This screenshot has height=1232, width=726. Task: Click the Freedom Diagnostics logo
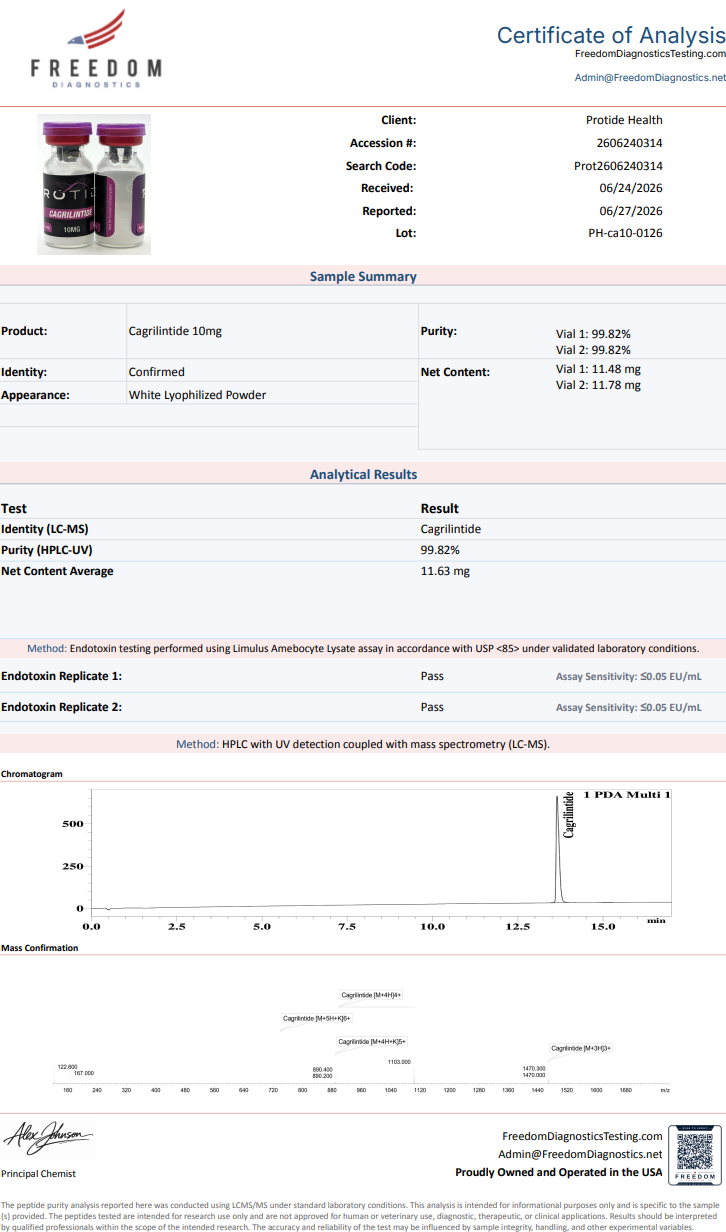click(x=96, y=49)
